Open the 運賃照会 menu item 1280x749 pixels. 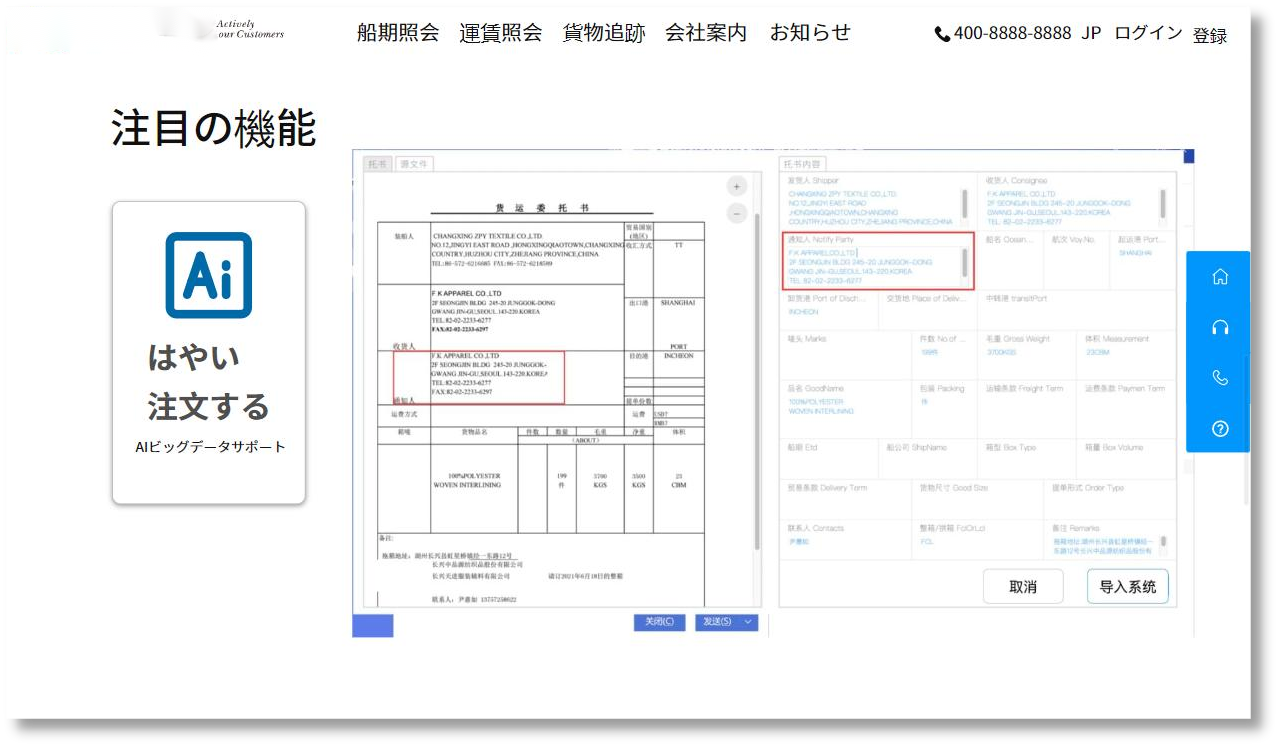click(500, 32)
